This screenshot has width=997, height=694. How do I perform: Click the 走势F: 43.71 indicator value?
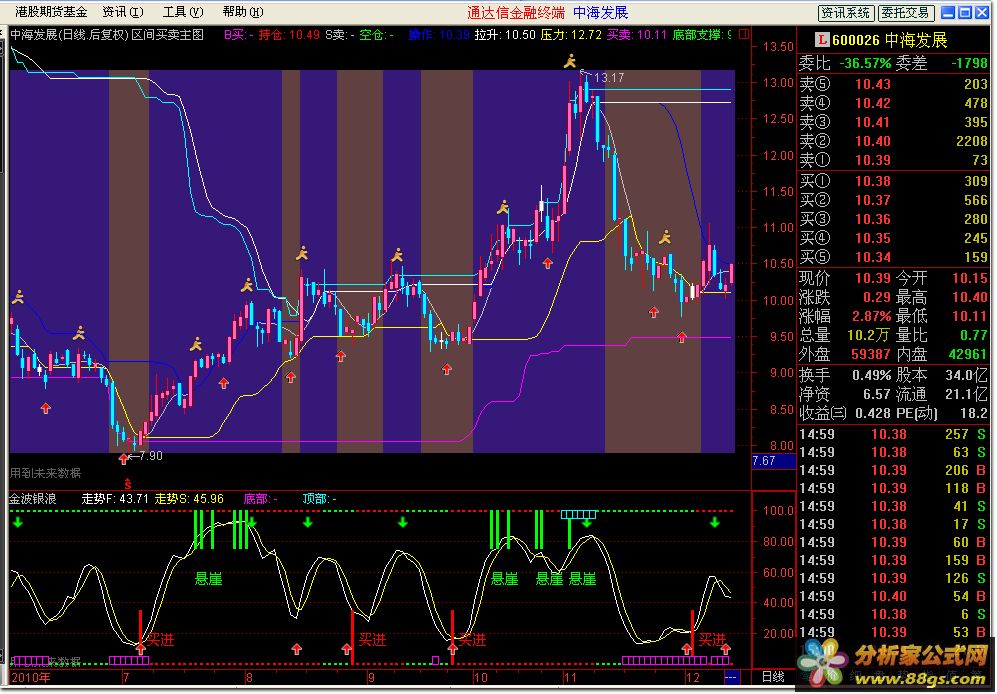point(115,499)
